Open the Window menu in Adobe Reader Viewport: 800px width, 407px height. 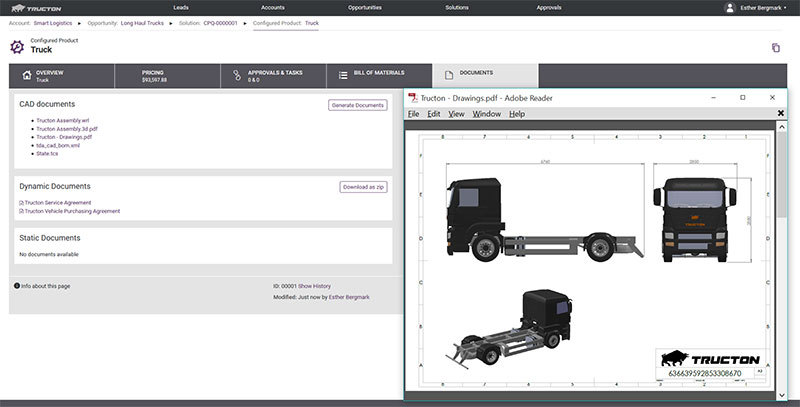click(486, 114)
